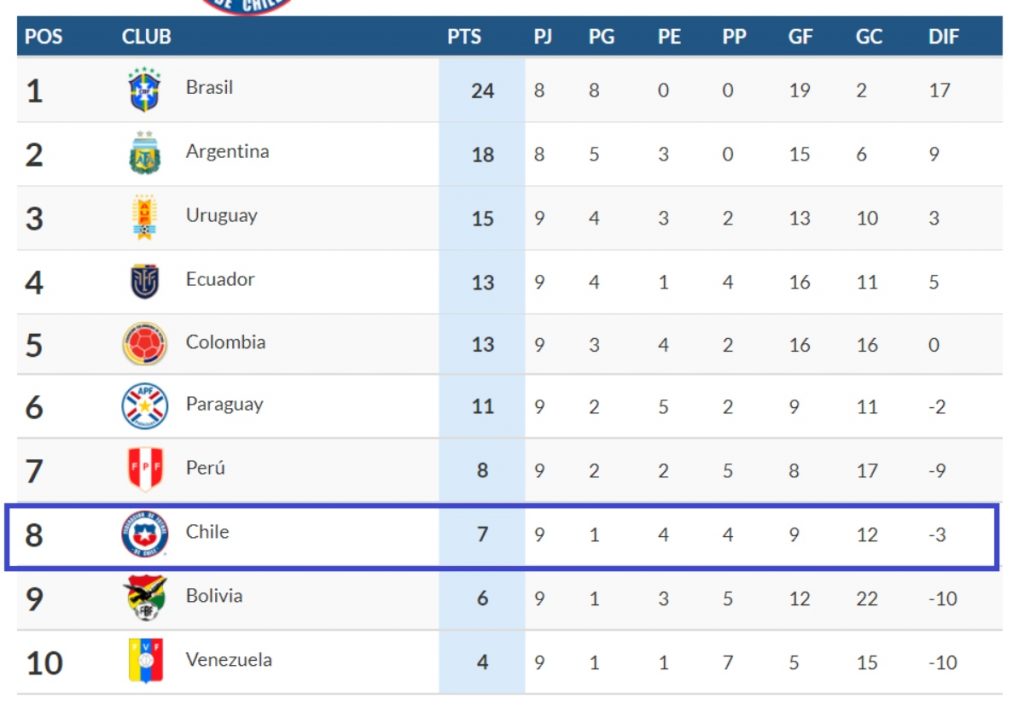Click the POS column header
Image resolution: width=1024 pixels, height=712 pixels.
point(43,37)
